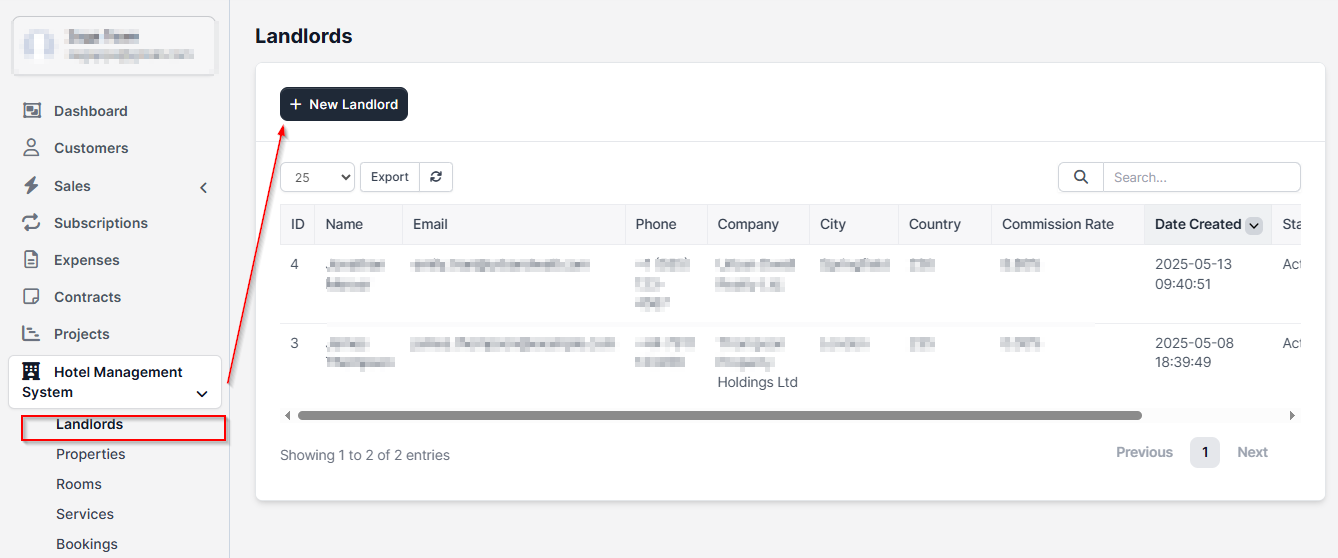Open the Properties submenu item
This screenshot has width=1338, height=558.
click(x=91, y=454)
